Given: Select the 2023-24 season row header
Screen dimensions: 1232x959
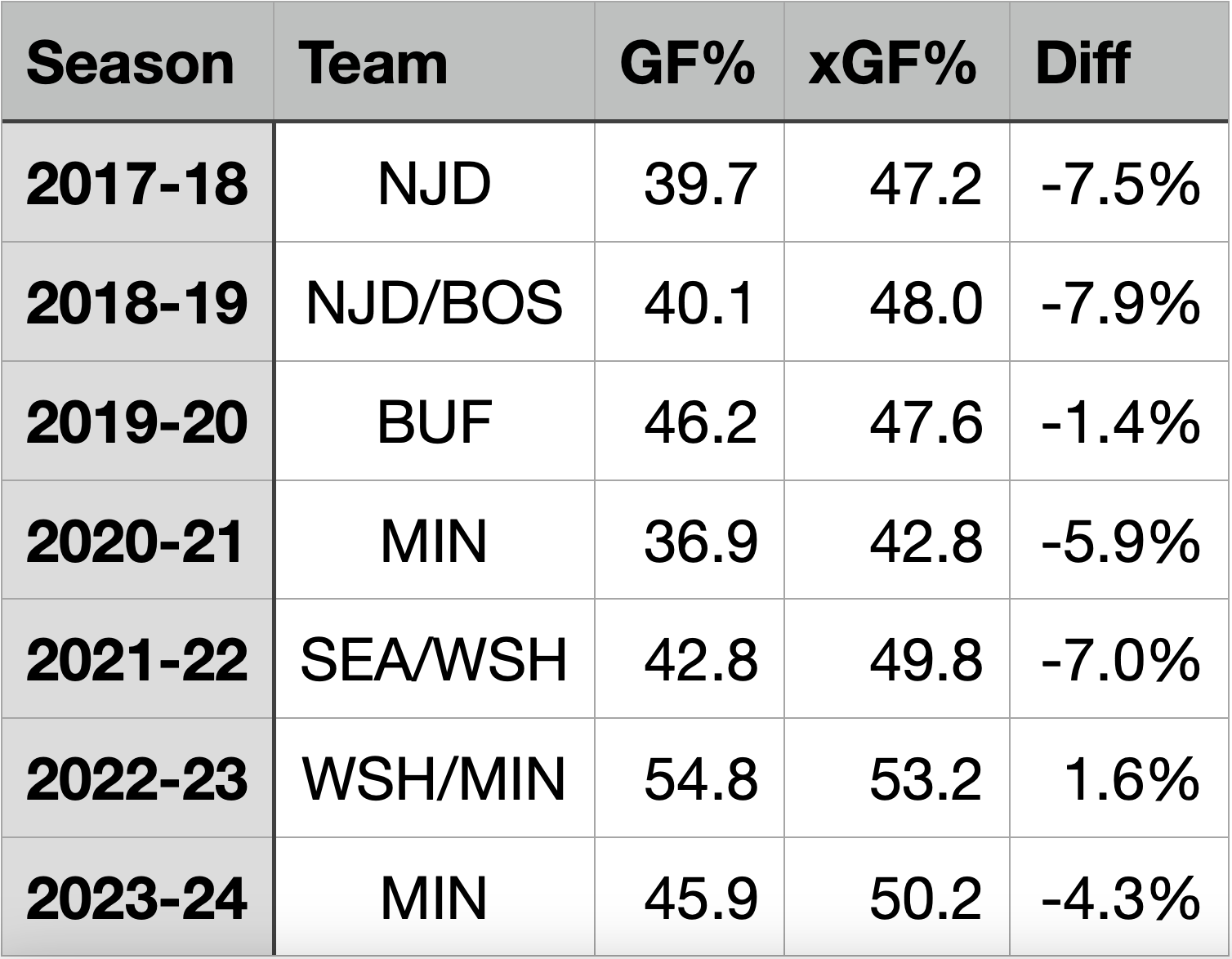Looking at the screenshot, I should tap(136, 898).
